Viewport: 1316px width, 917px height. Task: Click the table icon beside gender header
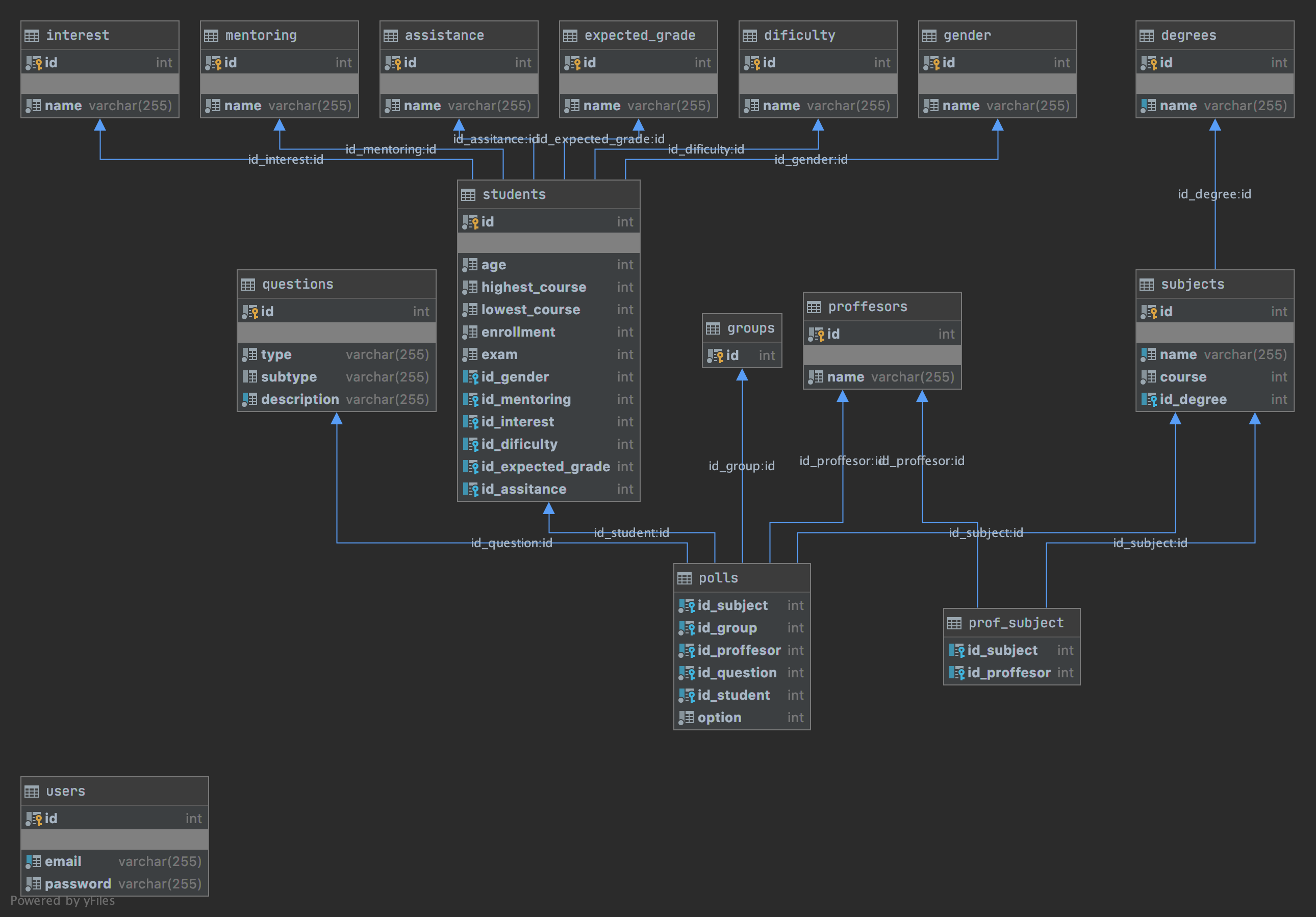[x=928, y=36]
